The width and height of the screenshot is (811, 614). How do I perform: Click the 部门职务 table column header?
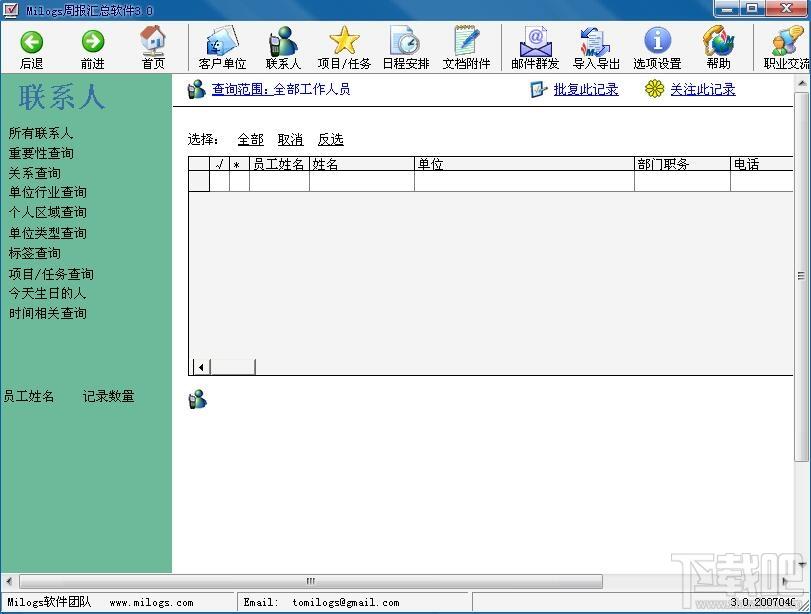[682, 163]
